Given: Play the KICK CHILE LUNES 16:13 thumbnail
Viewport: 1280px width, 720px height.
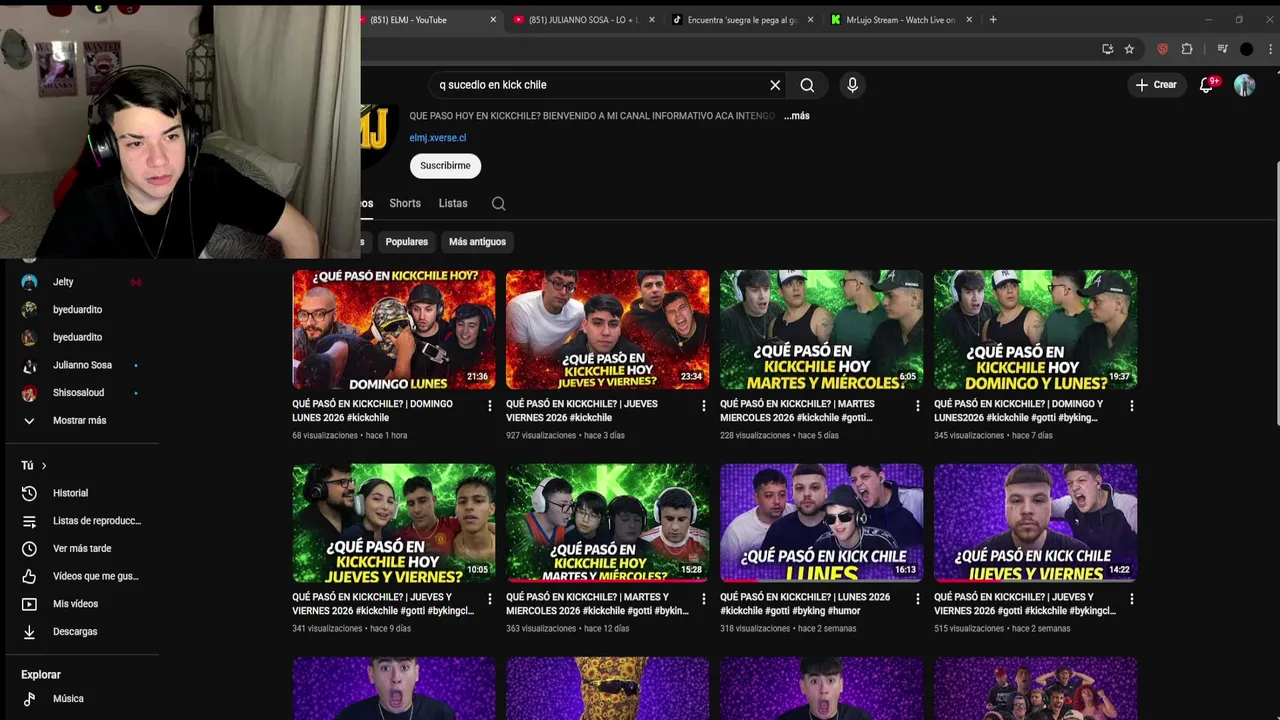Looking at the screenshot, I should pos(822,523).
